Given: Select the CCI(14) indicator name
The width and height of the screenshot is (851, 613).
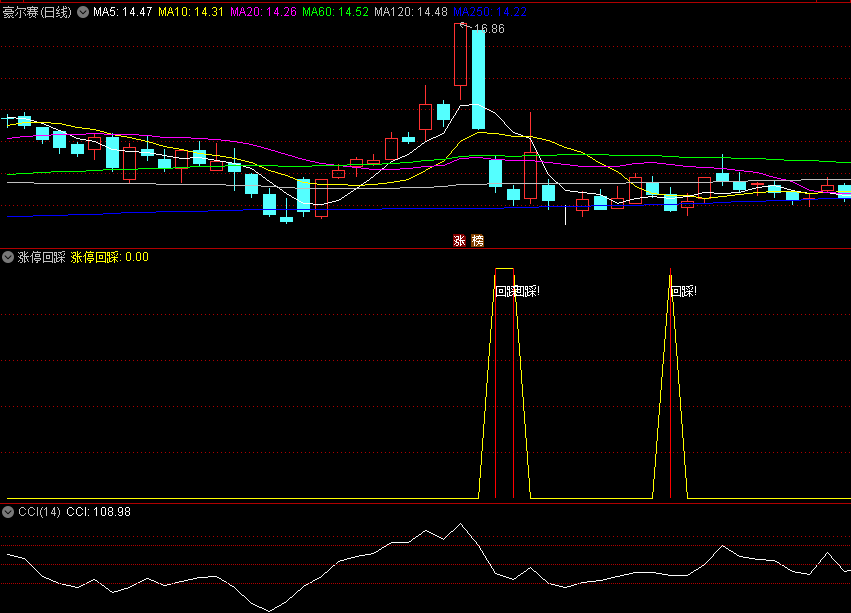Looking at the screenshot, I should pos(40,512).
